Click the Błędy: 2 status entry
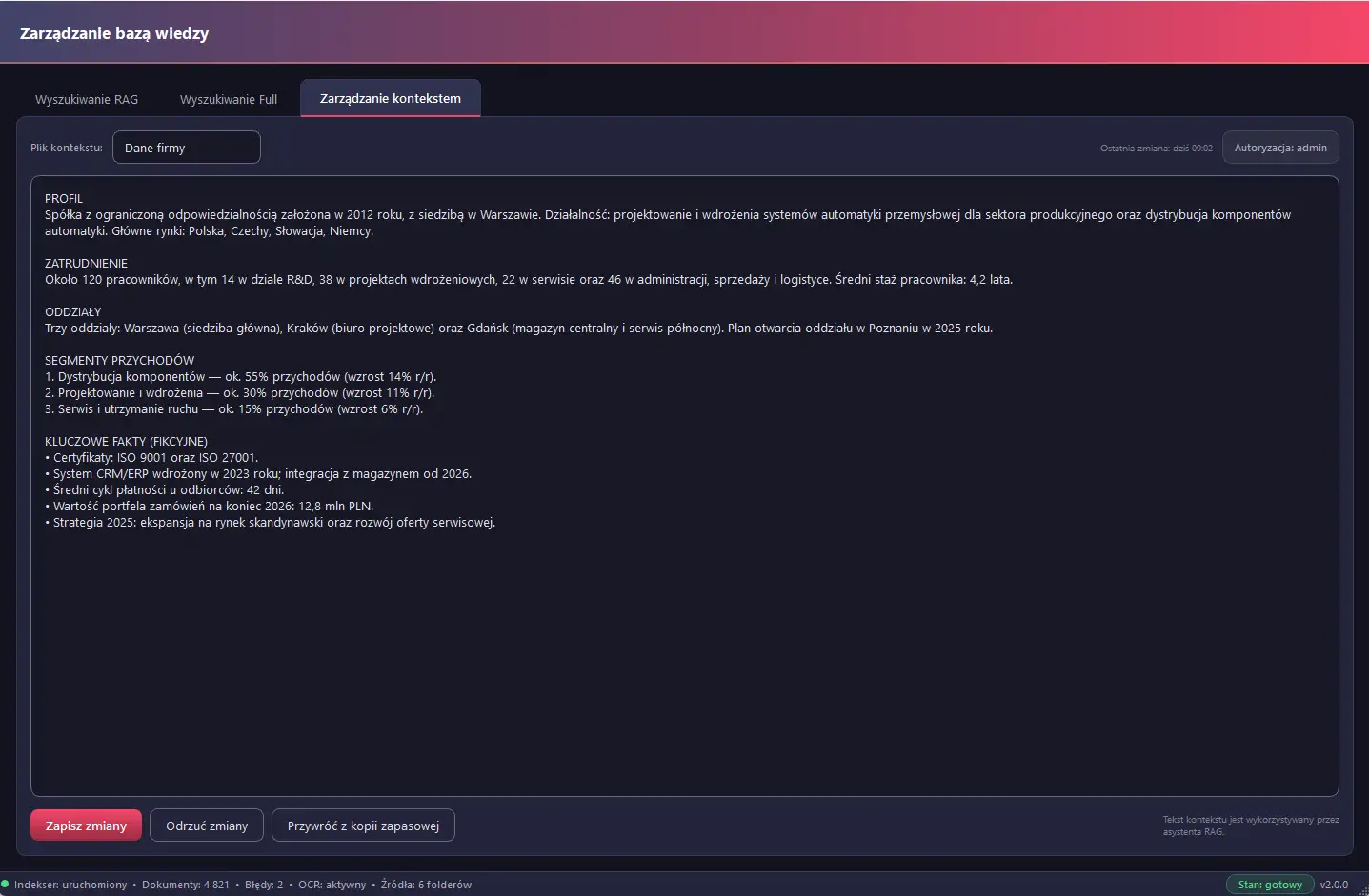This screenshot has width=1369, height=896. tap(264, 885)
